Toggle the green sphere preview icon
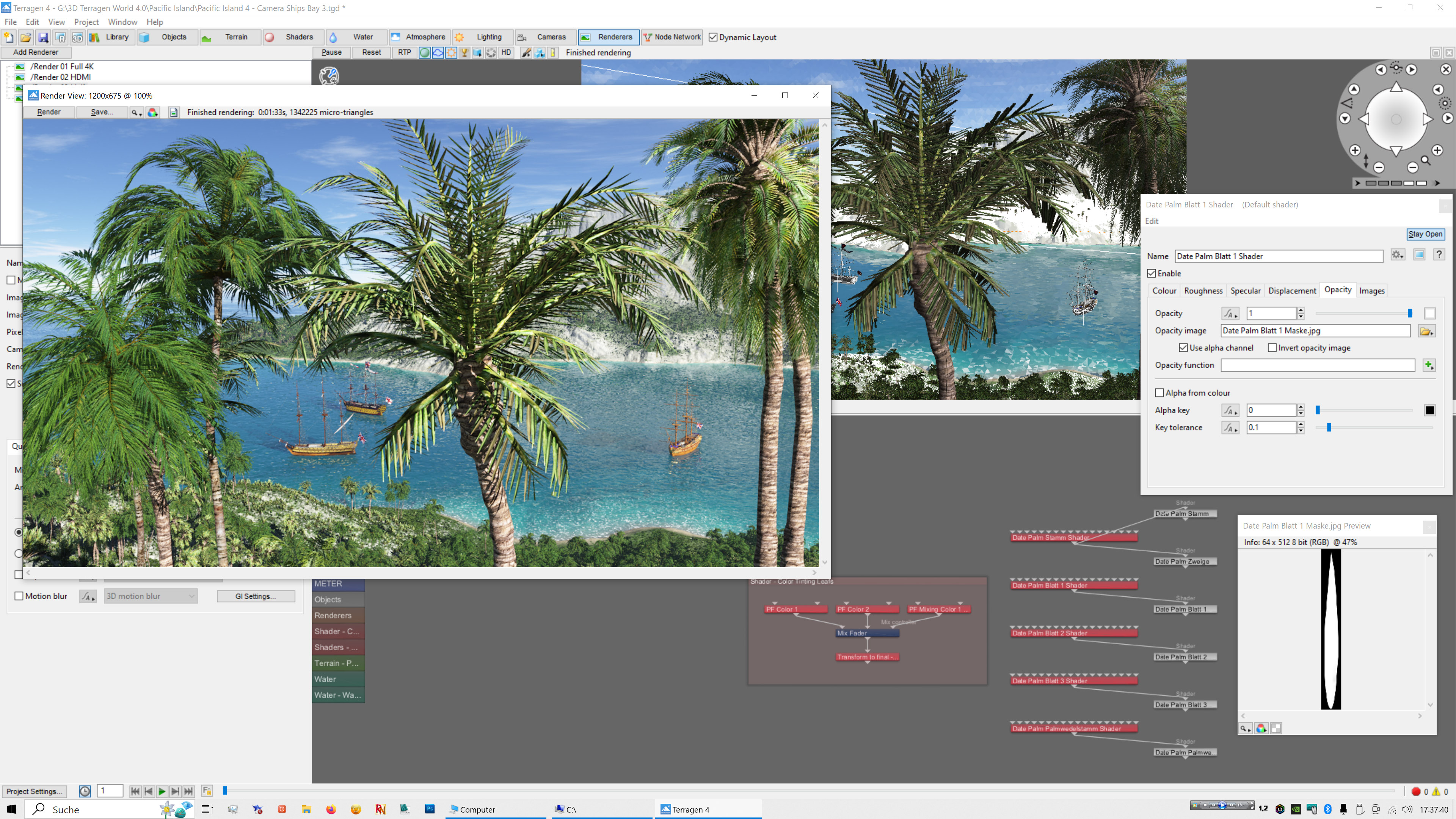Screen dimensions: 1456x819 [x=425, y=53]
